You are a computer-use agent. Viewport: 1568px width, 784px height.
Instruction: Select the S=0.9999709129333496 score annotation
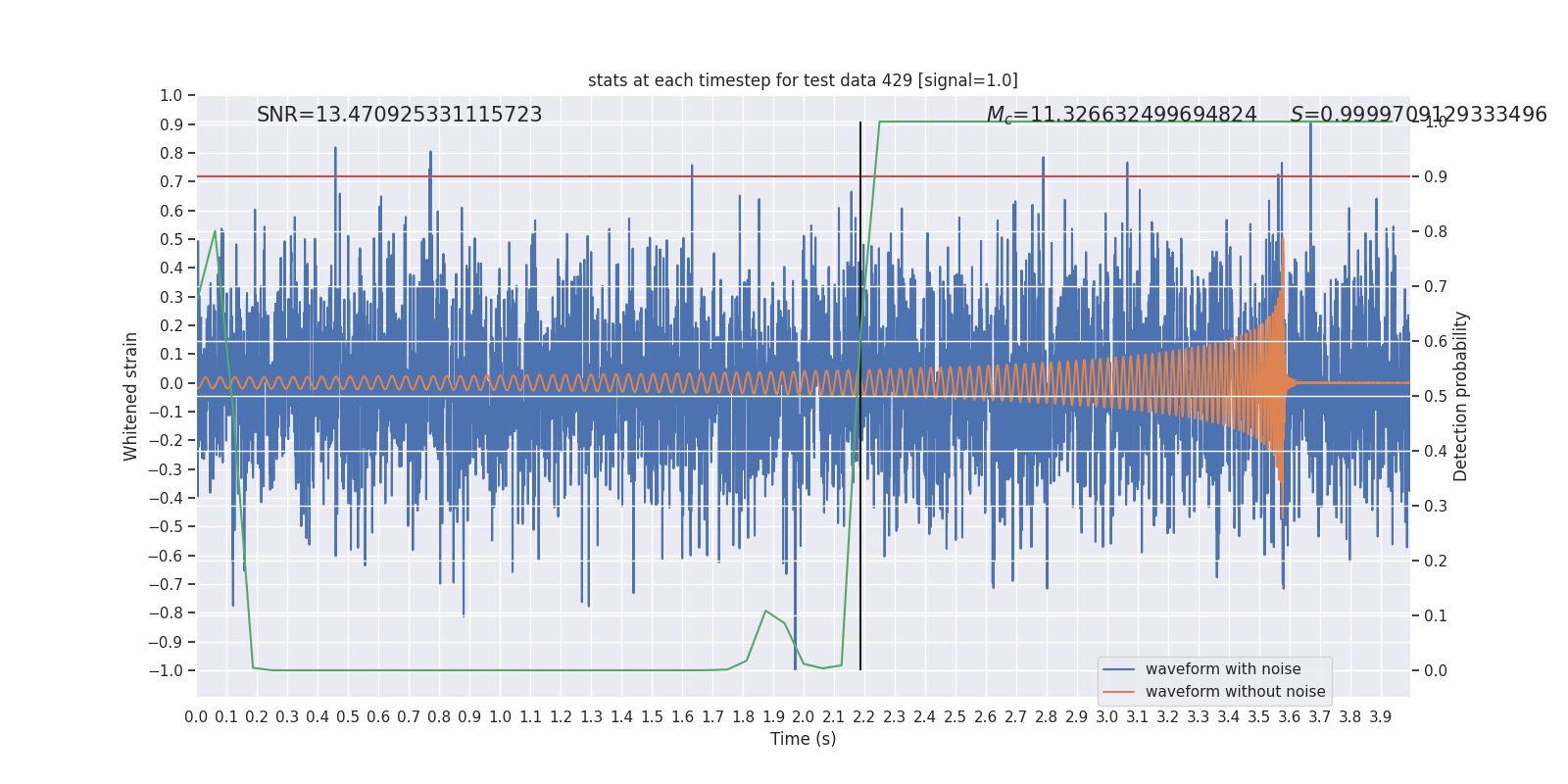[1418, 115]
